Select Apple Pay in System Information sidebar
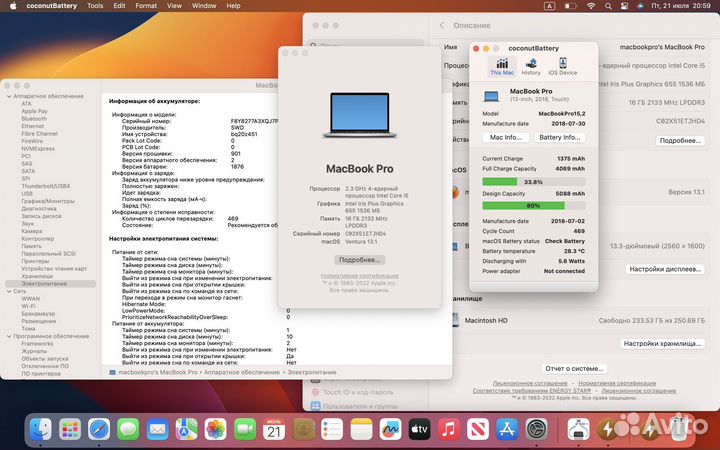Viewport: 720px width, 450px height. click(x=34, y=111)
